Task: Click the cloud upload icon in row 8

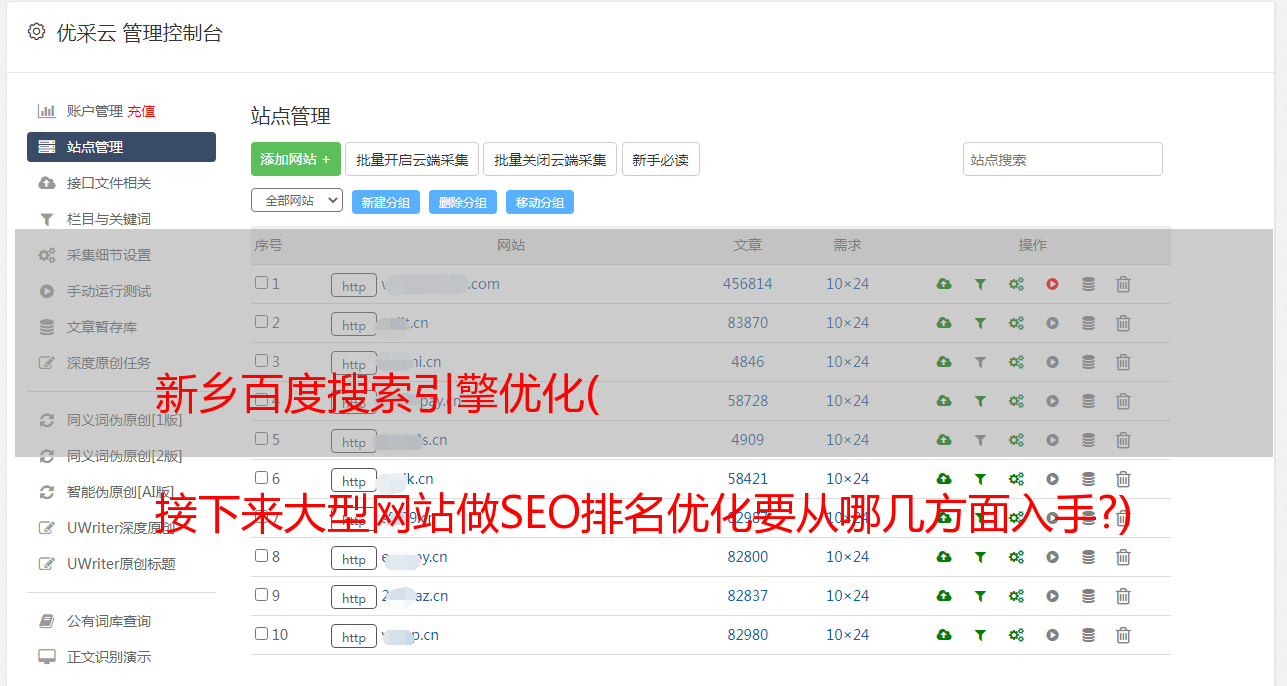Action: [944, 557]
